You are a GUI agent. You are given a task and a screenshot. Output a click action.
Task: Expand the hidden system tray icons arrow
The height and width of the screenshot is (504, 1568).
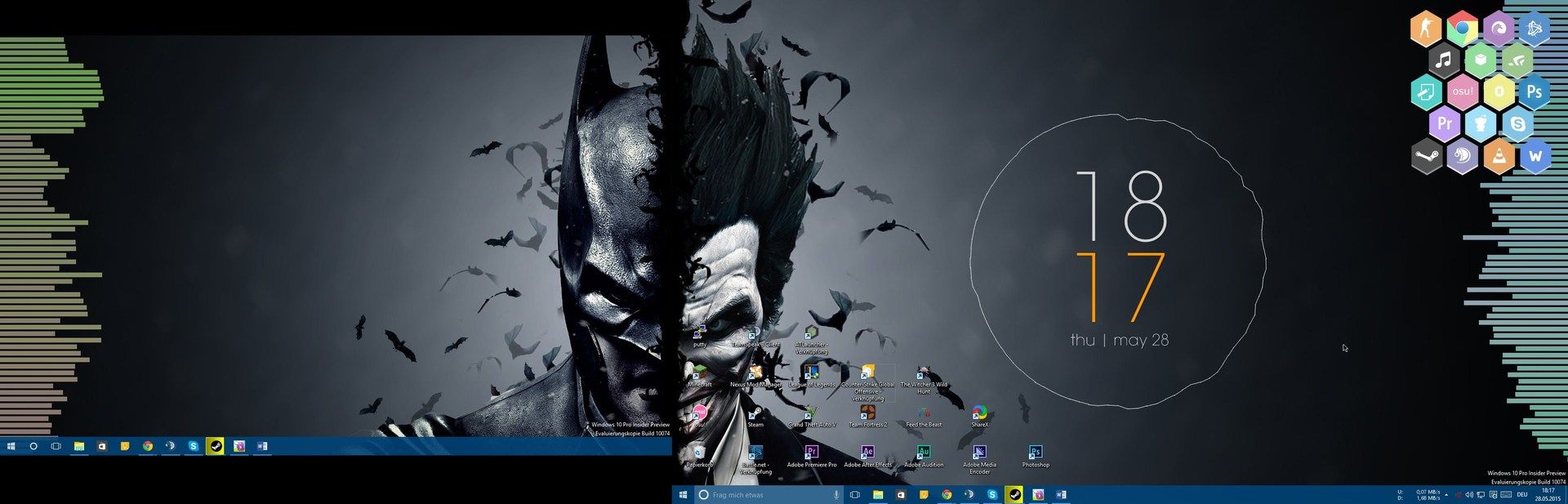[x=1446, y=495]
